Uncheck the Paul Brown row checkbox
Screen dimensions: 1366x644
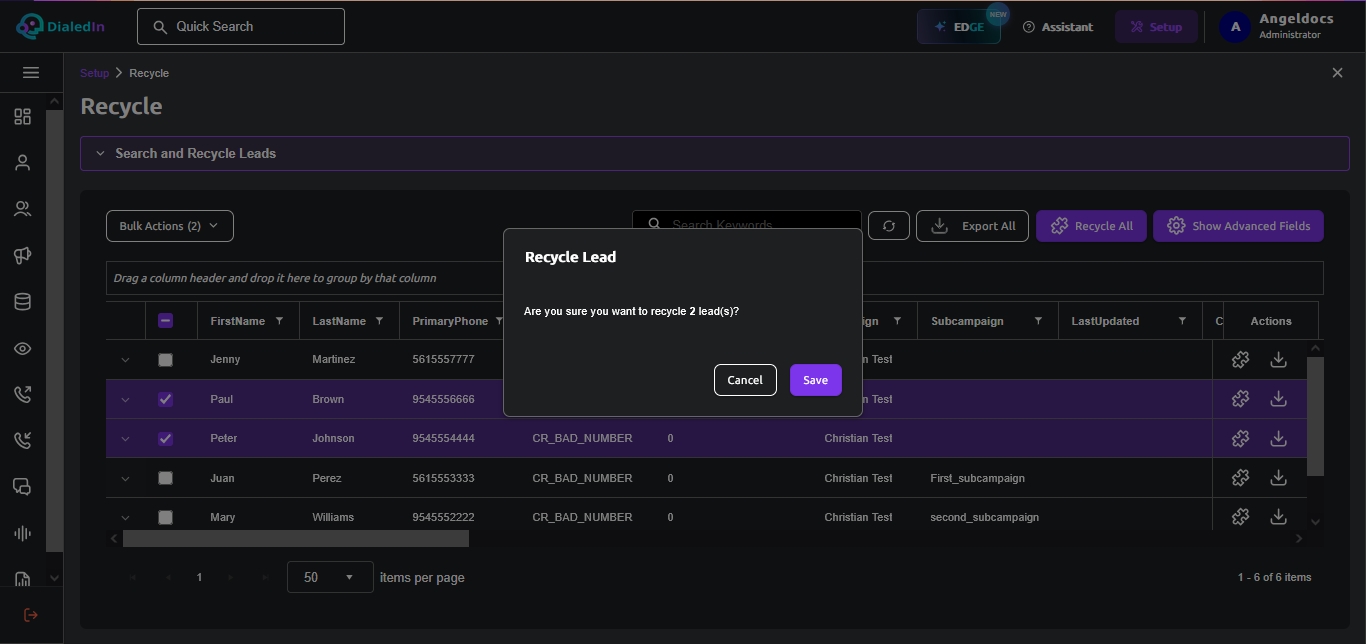point(166,399)
